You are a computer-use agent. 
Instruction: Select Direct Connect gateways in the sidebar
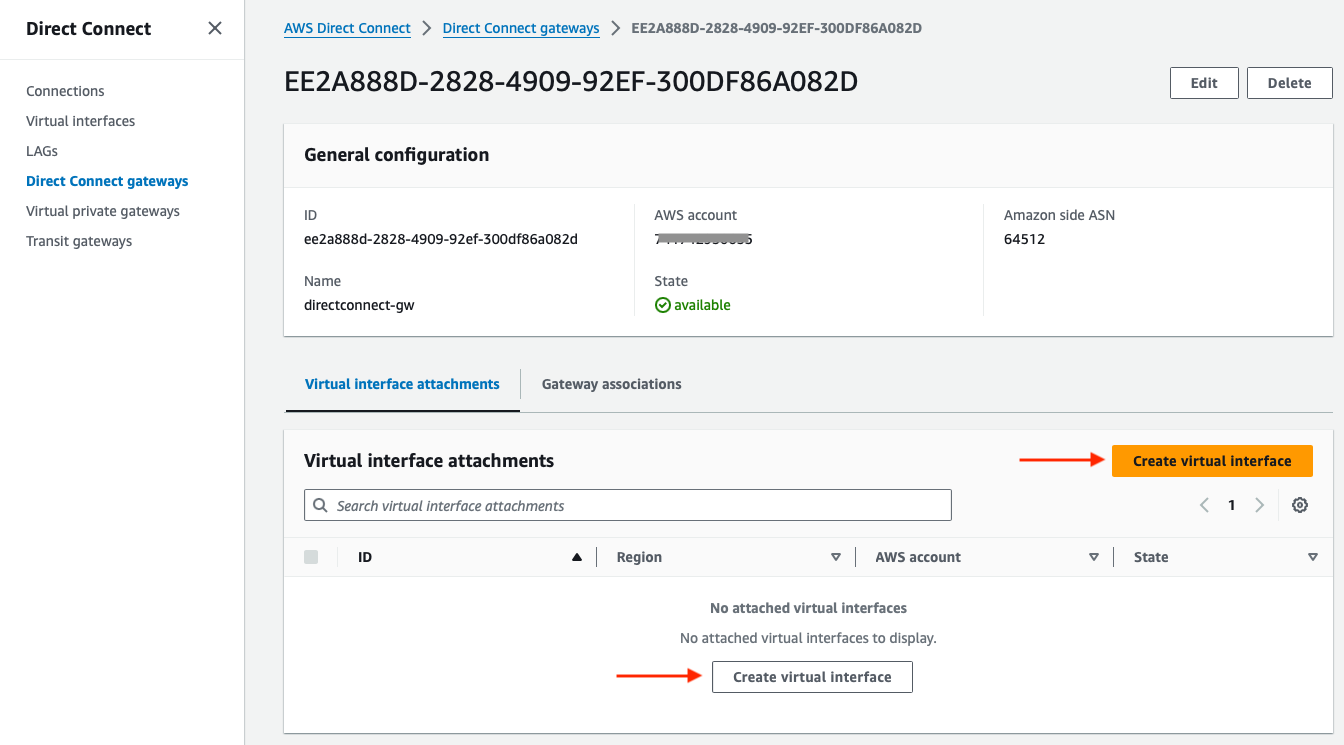(x=107, y=181)
